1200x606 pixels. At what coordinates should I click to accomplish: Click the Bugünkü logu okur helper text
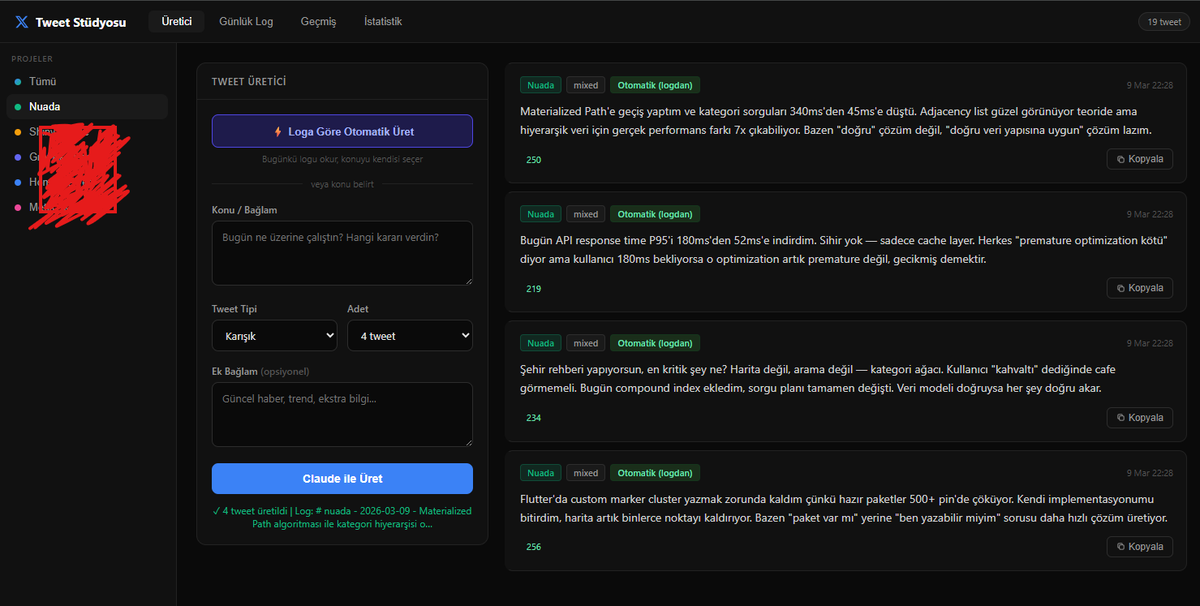click(x=342, y=159)
